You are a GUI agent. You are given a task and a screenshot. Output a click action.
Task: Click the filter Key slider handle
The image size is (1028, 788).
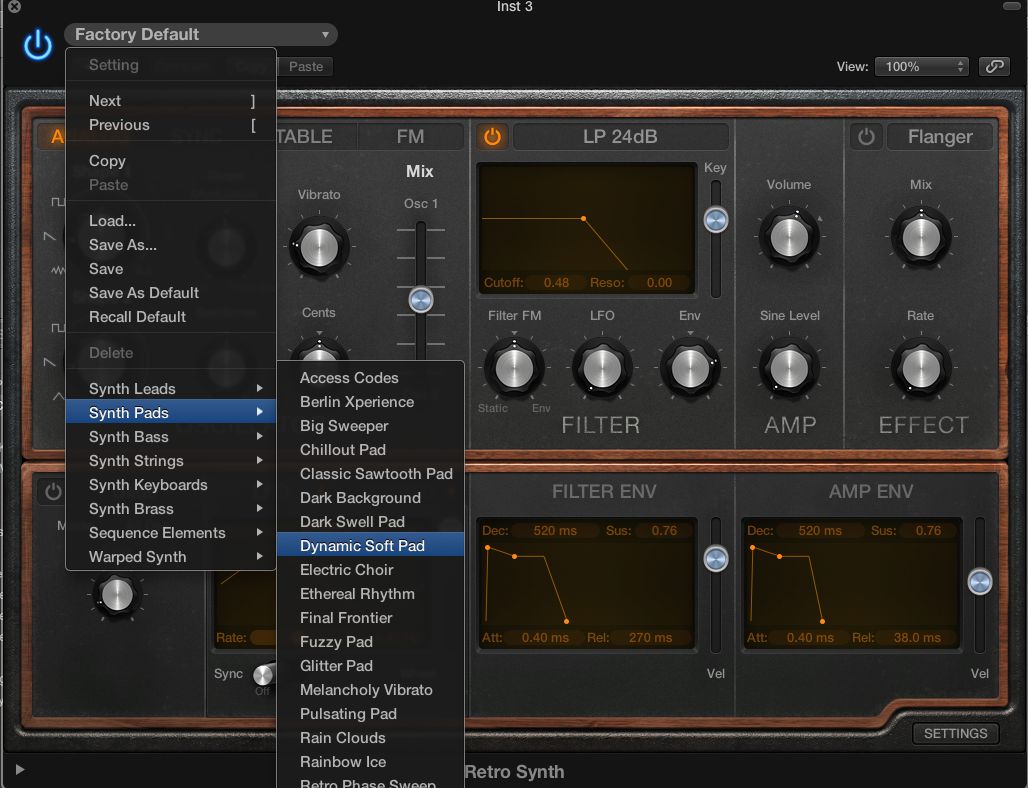(x=715, y=220)
